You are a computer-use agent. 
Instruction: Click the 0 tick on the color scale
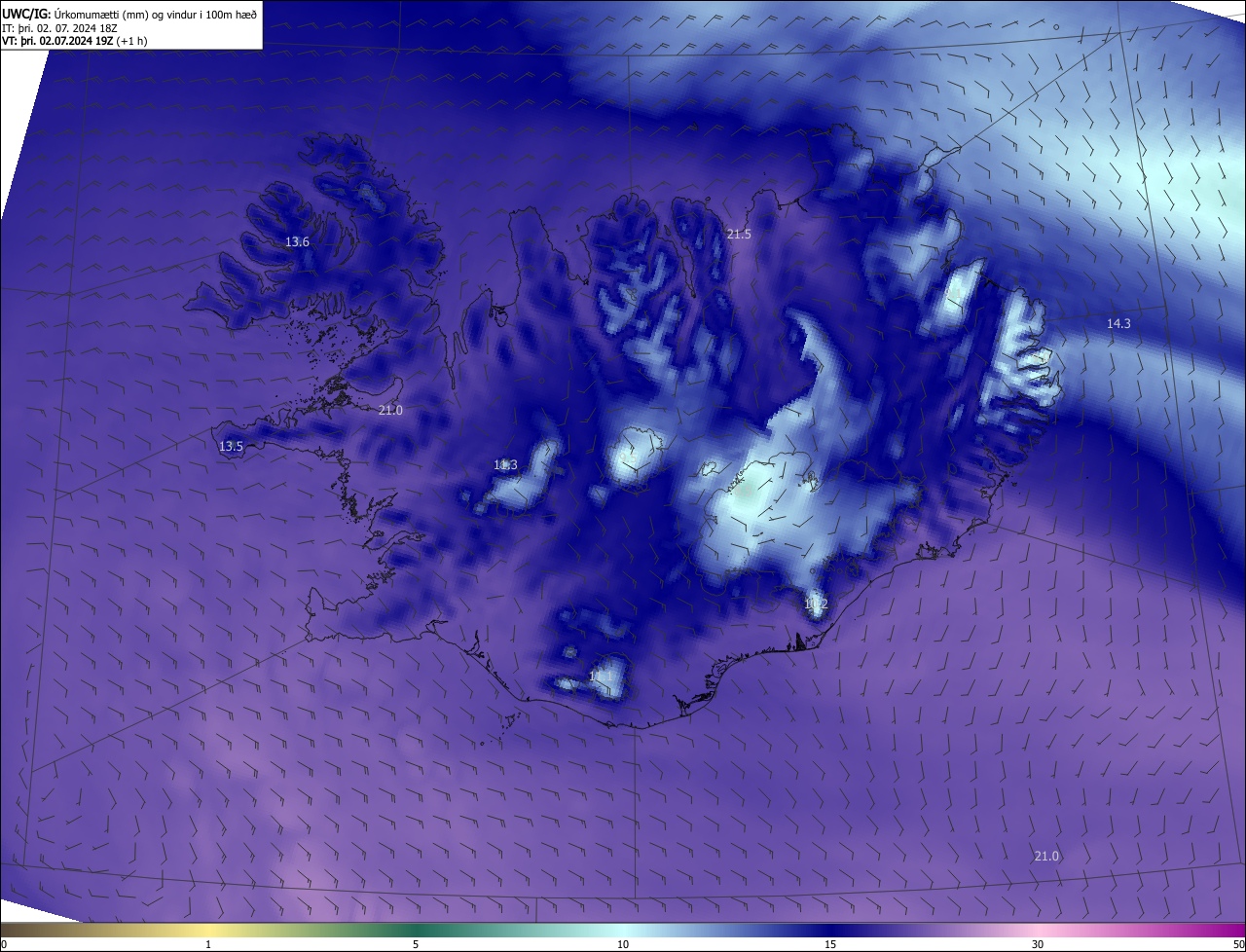click(4, 944)
